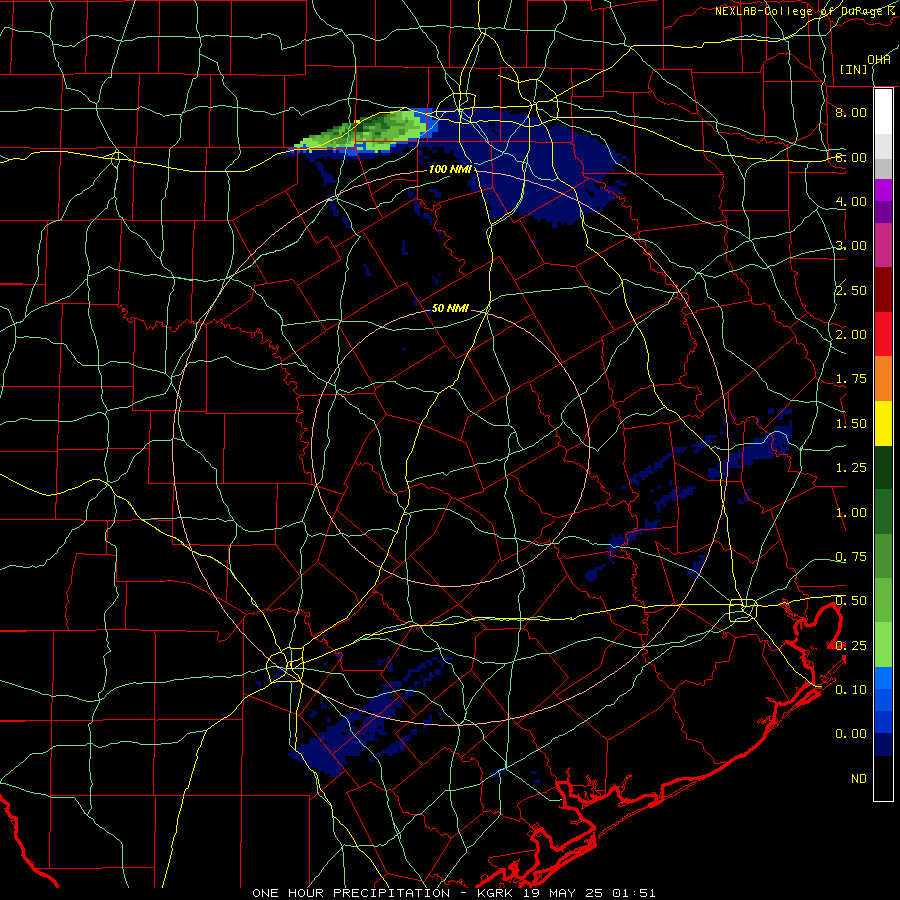Screen dimensions: 900x900
Task: Click the 50 NMI range ring label
Action: (x=450, y=308)
